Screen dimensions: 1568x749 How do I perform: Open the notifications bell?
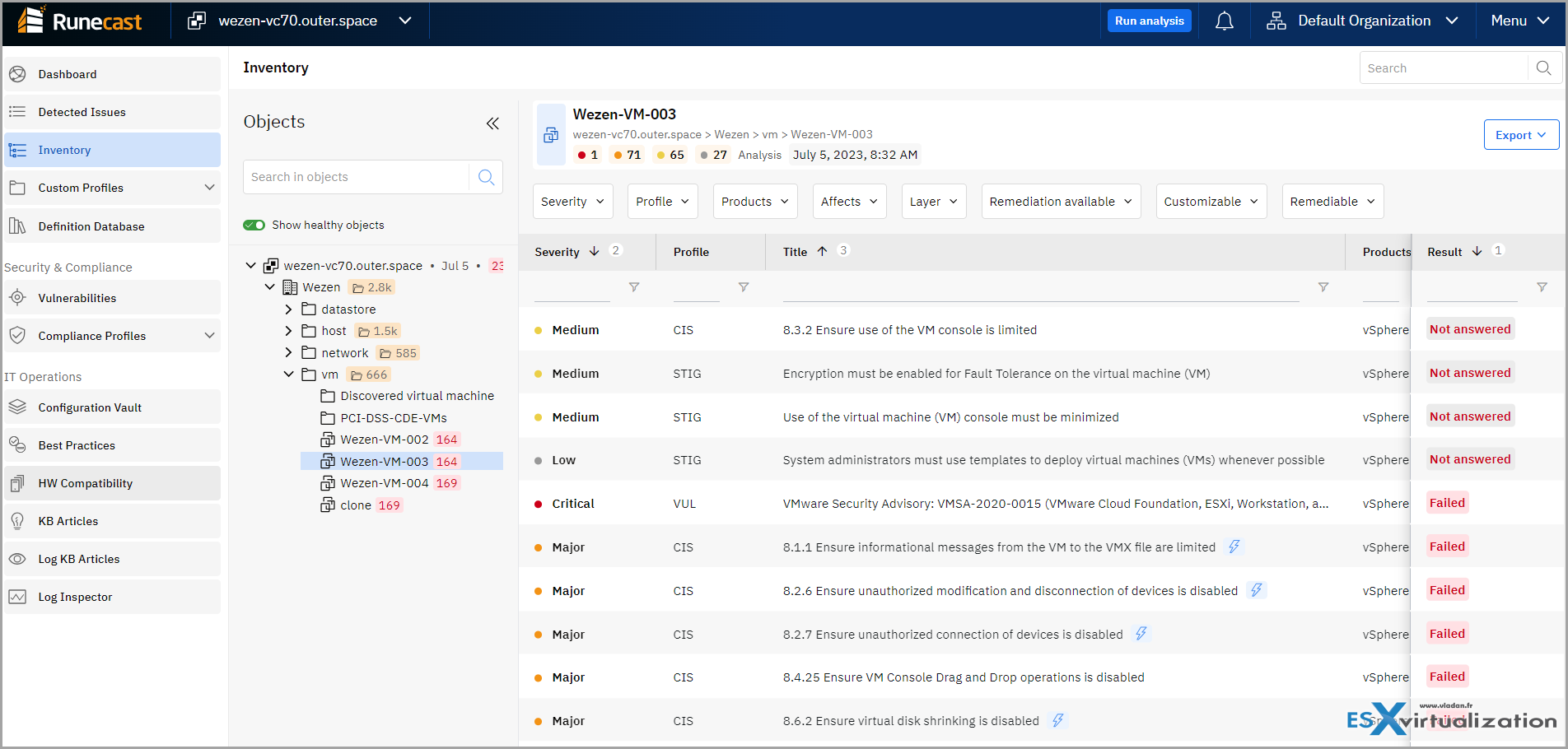[1225, 21]
